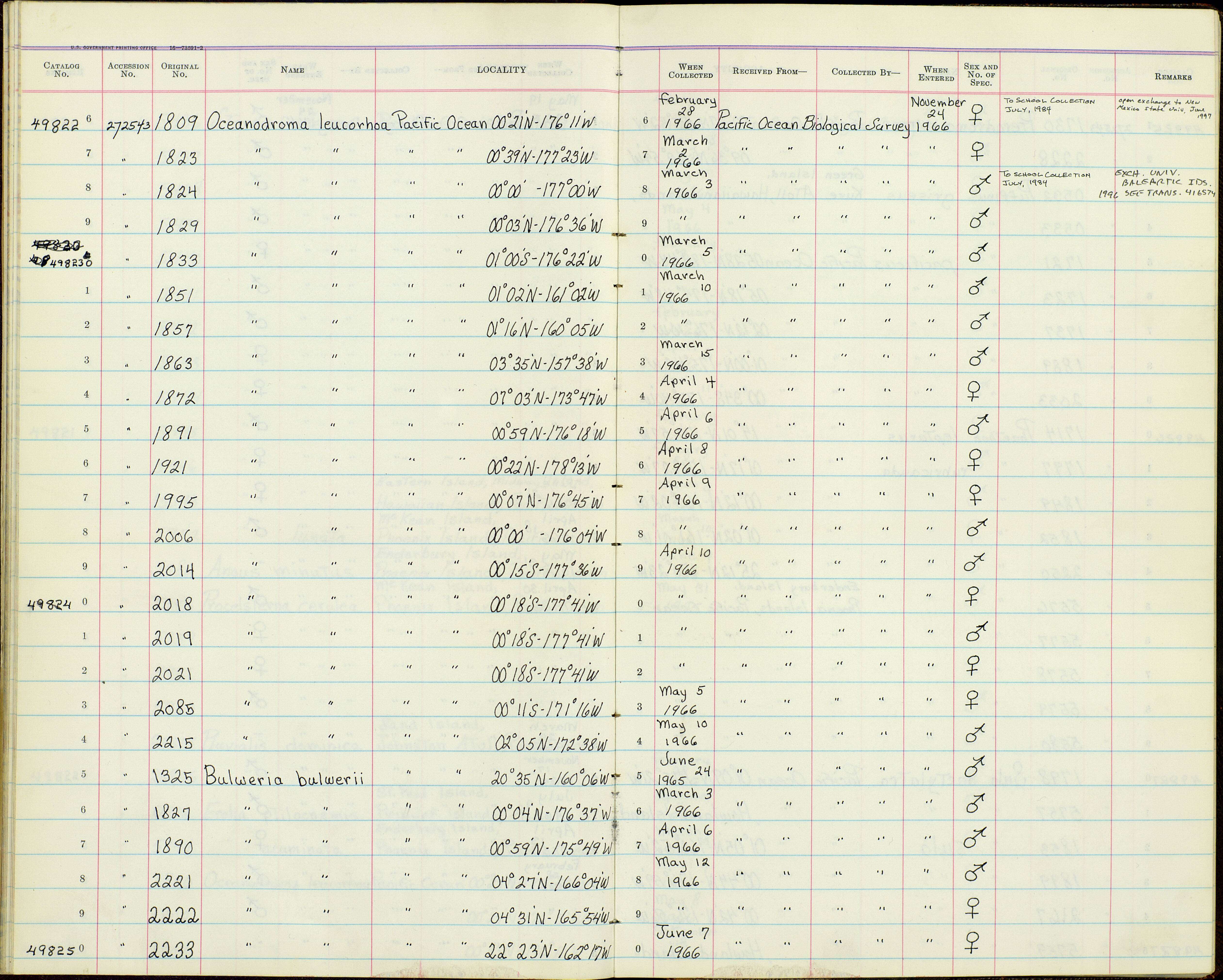The width and height of the screenshot is (1223, 980).
Task: Select original number 2006
Action: (174, 536)
